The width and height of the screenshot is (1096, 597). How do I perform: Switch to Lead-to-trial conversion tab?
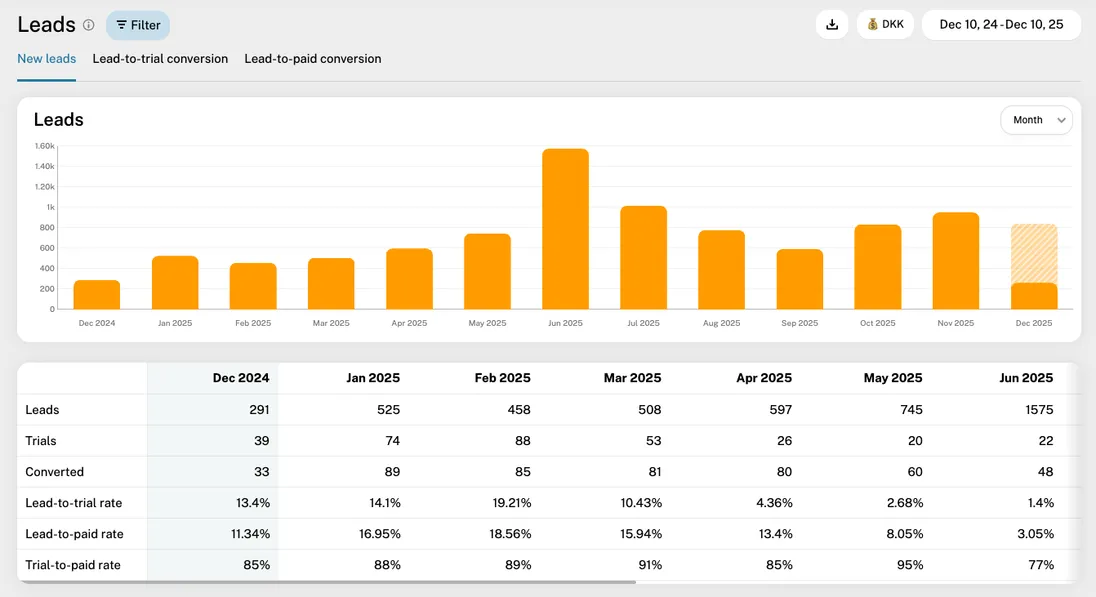tap(160, 59)
